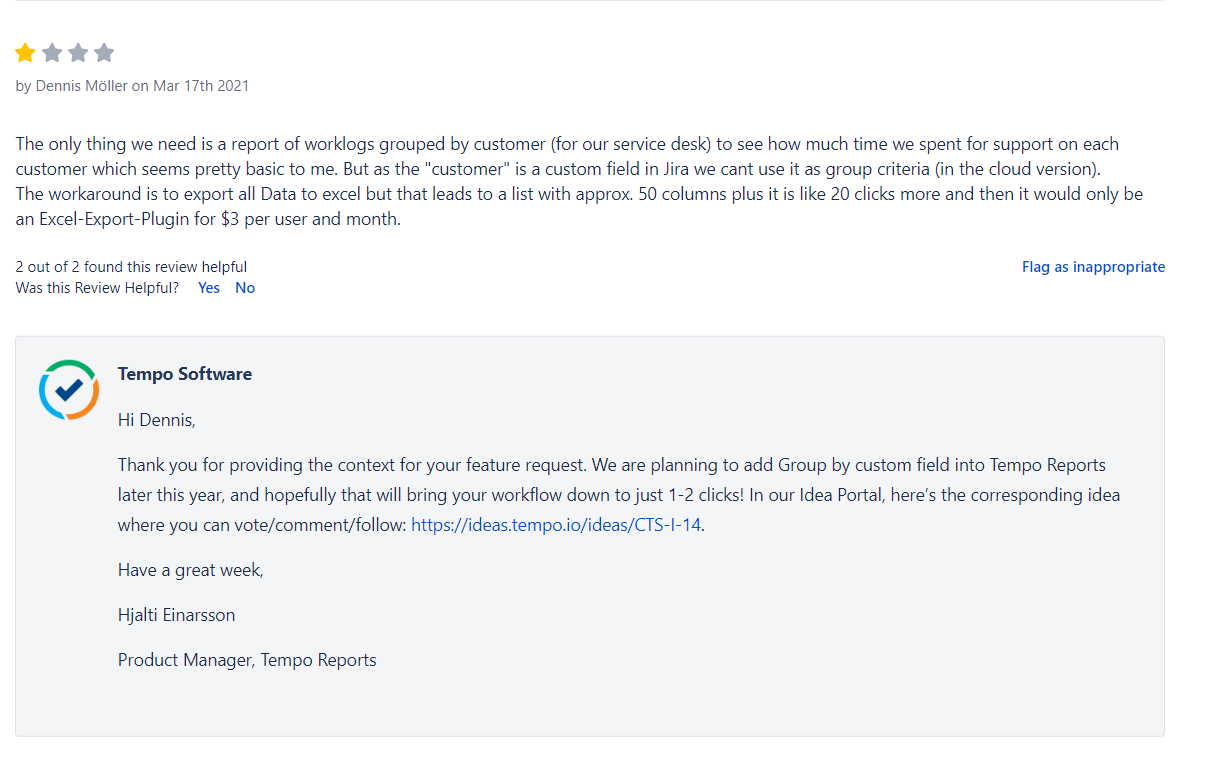
Task: Click the '2 out of 2 found helpful' text
Action: tap(131, 267)
